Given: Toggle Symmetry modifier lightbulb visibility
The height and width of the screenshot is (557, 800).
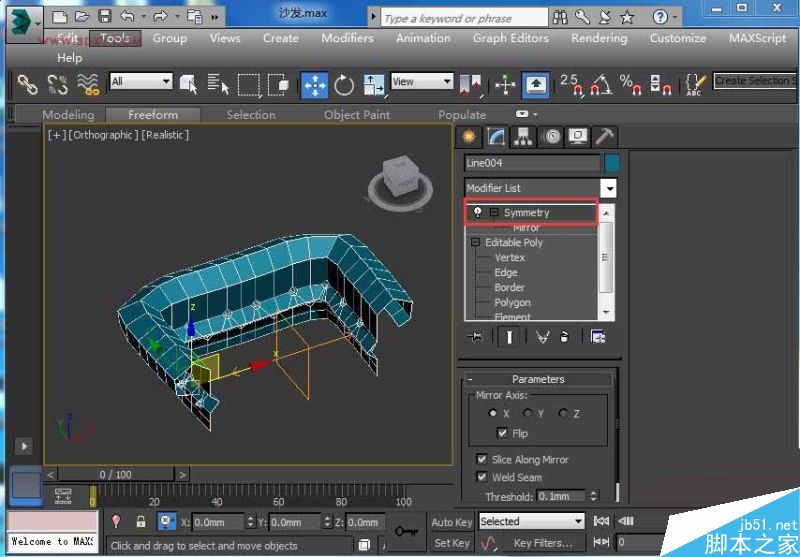Looking at the screenshot, I should (478, 212).
